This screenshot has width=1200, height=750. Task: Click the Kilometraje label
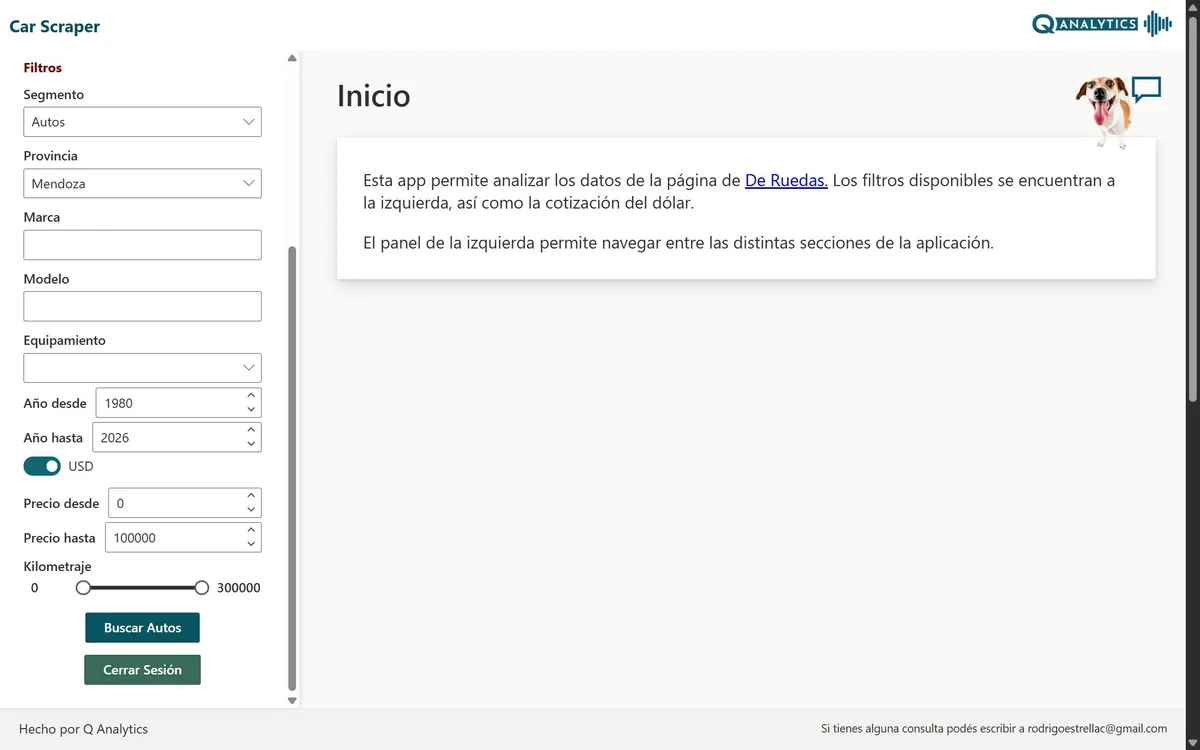click(57, 567)
